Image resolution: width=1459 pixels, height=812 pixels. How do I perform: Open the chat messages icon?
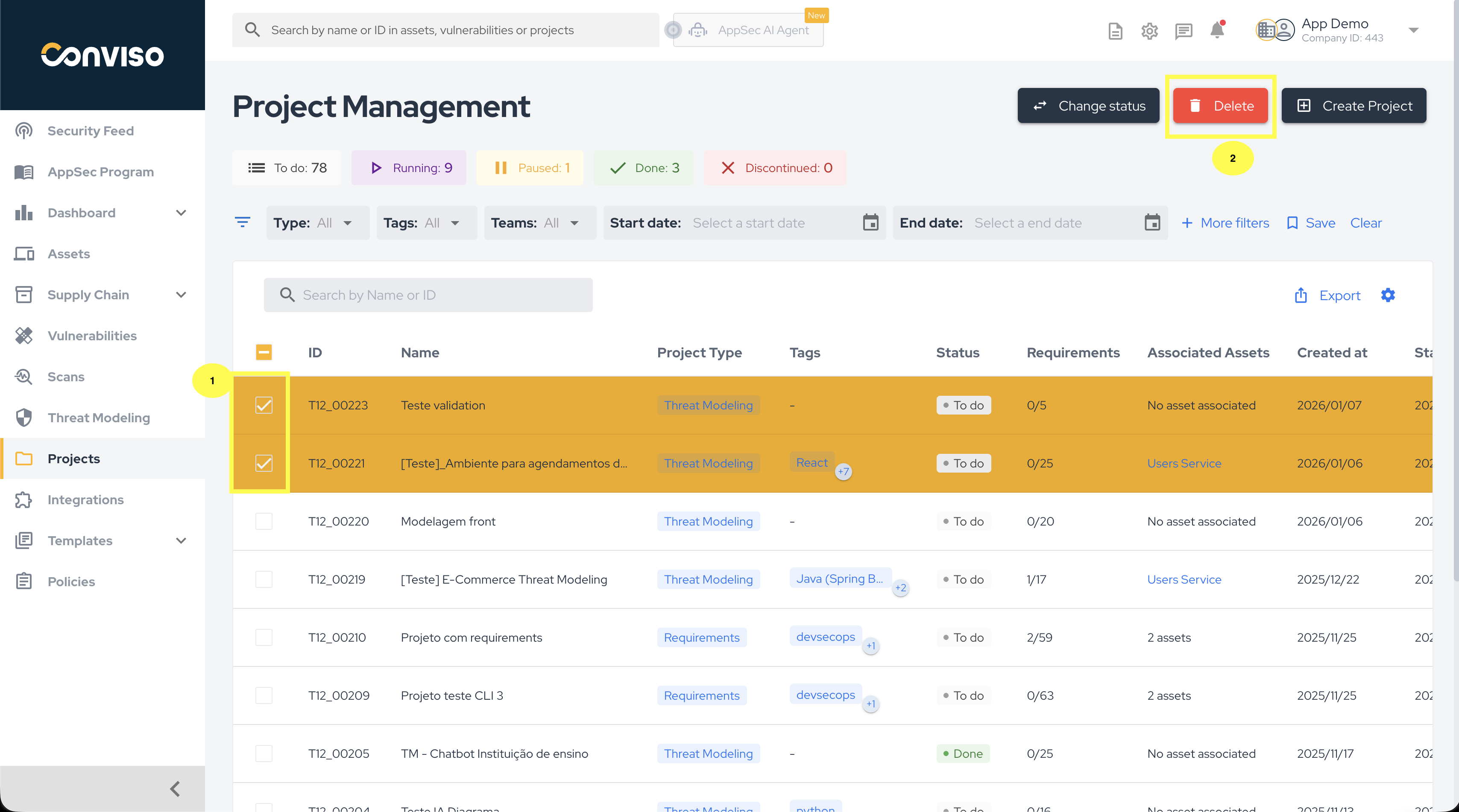tap(1183, 31)
